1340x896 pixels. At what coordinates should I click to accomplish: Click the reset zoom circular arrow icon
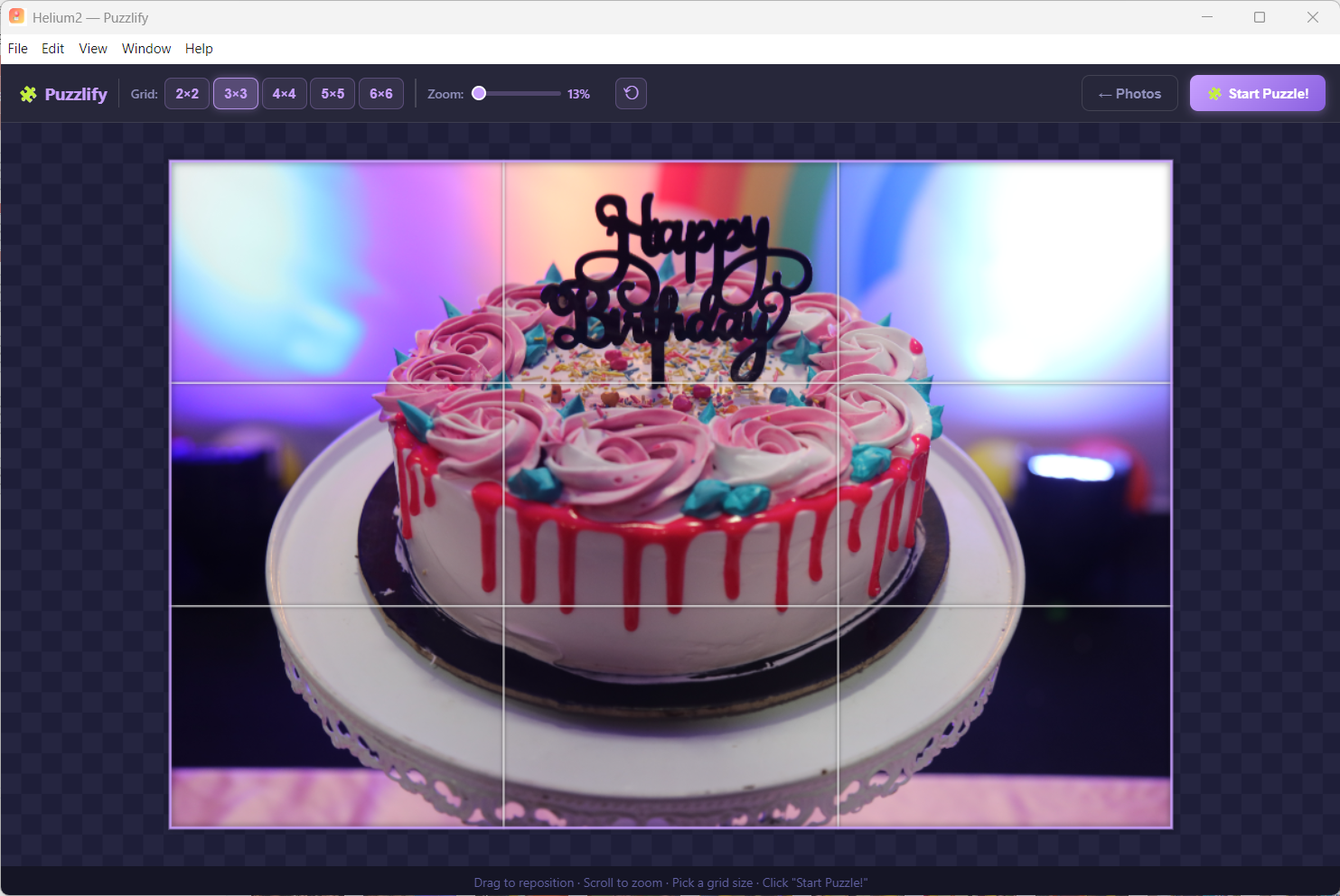click(x=631, y=93)
